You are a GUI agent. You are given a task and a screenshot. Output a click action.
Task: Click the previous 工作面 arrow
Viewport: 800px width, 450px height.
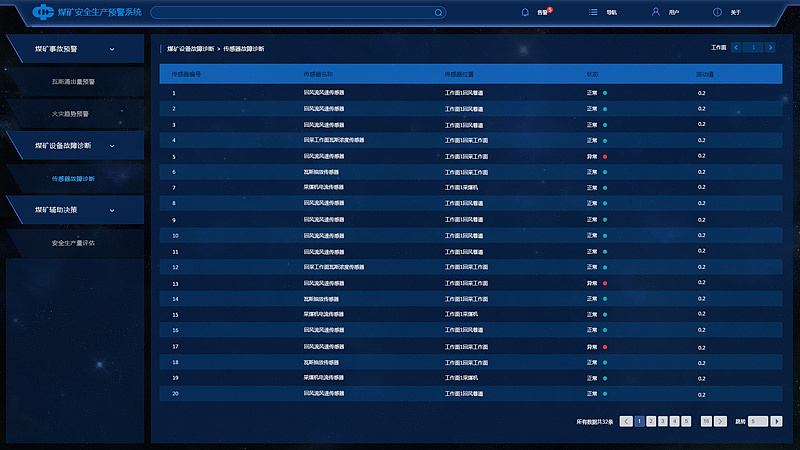click(736, 47)
